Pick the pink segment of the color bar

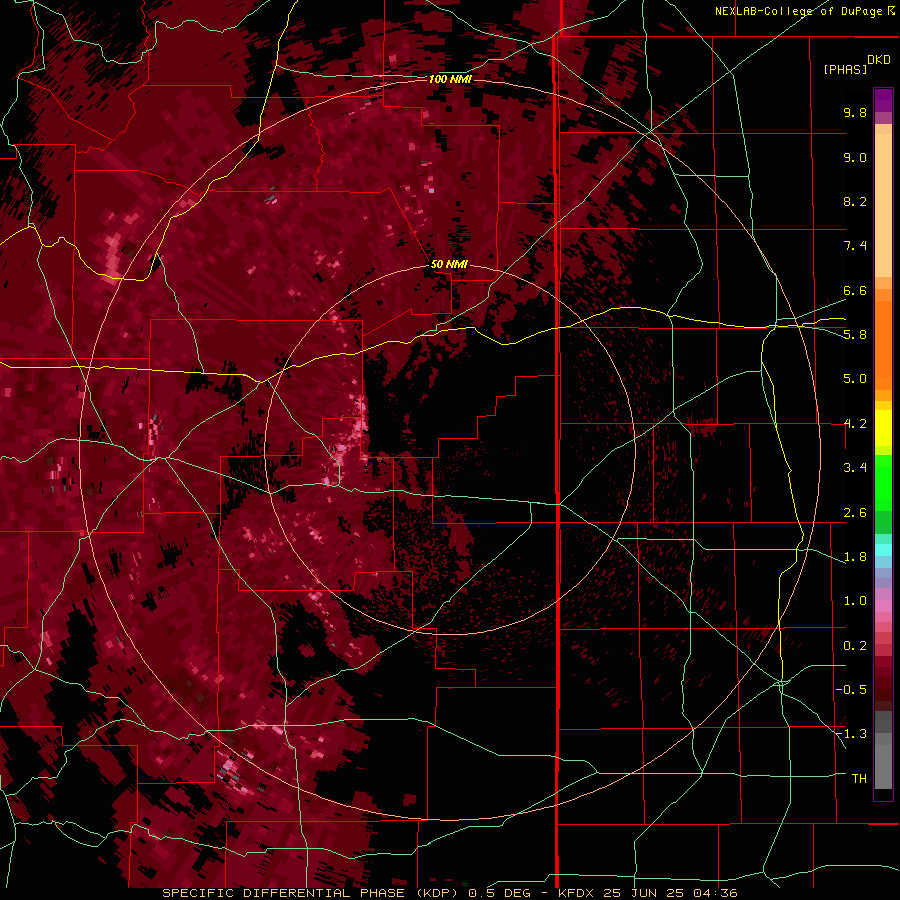point(883,607)
